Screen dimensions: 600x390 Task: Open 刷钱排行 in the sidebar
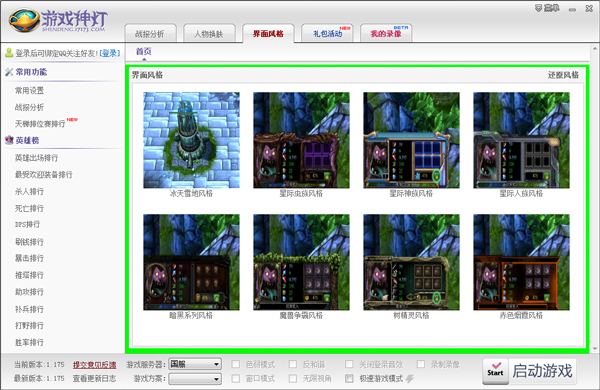click(29, 242)
